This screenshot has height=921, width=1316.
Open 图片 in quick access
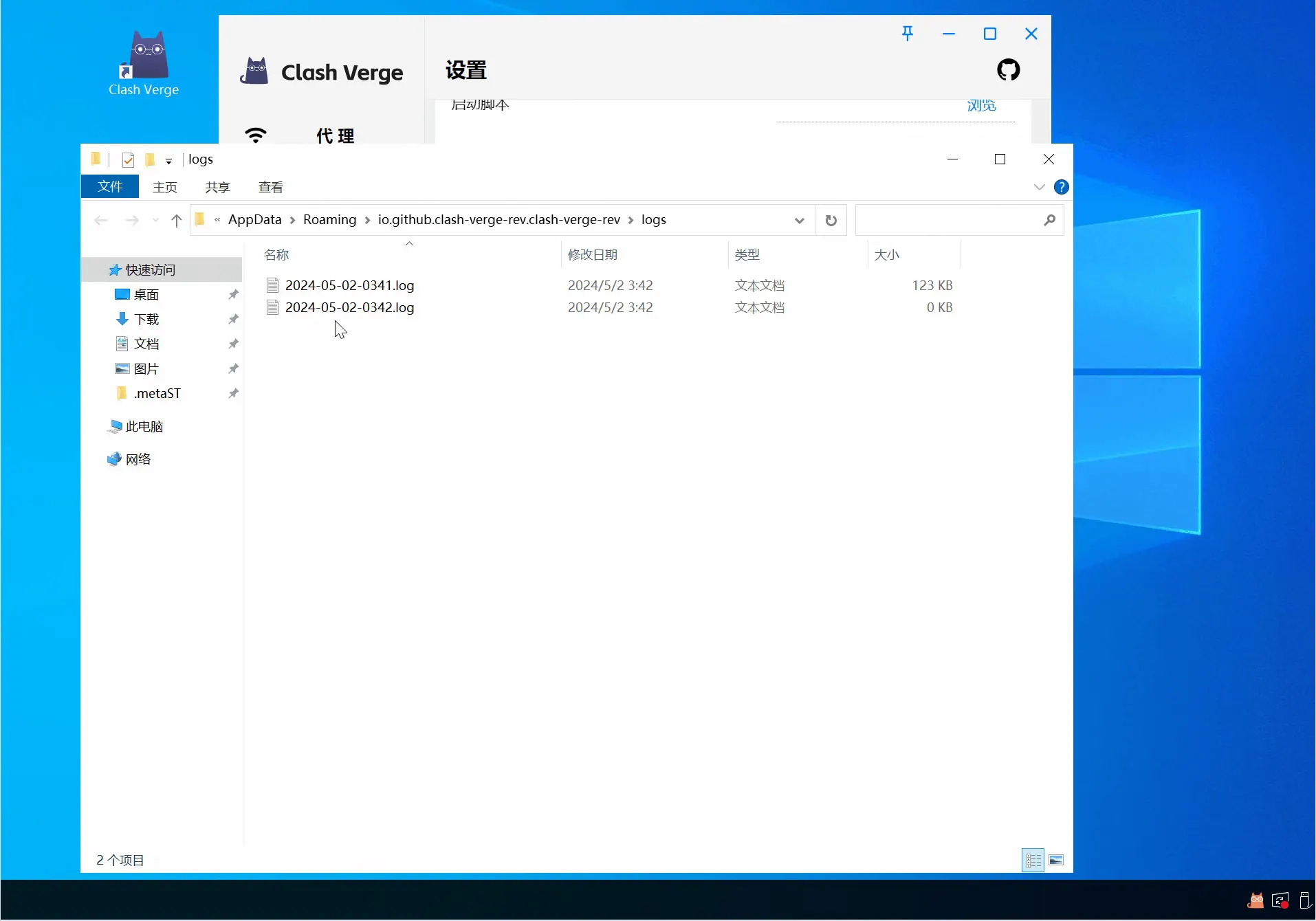click(146, 368)
